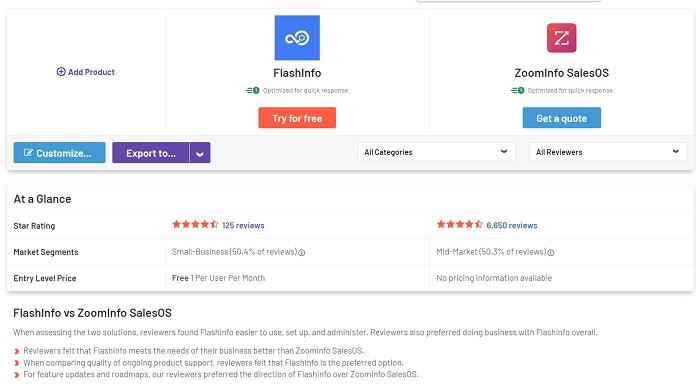Click the Export to button

click(151, 153)
